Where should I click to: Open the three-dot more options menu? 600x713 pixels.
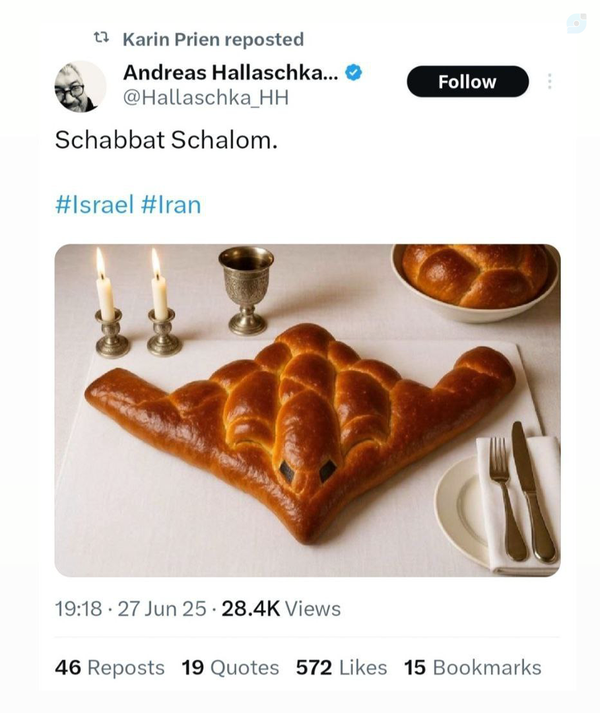pos(549,82)
